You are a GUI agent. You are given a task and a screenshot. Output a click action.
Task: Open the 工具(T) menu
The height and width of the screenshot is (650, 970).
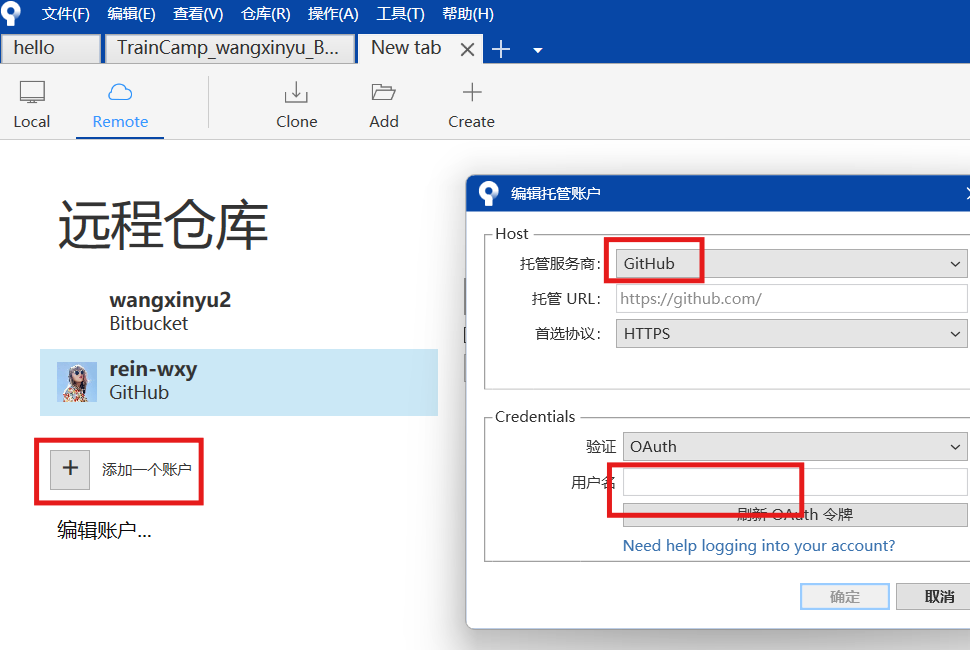coord(400,14)
